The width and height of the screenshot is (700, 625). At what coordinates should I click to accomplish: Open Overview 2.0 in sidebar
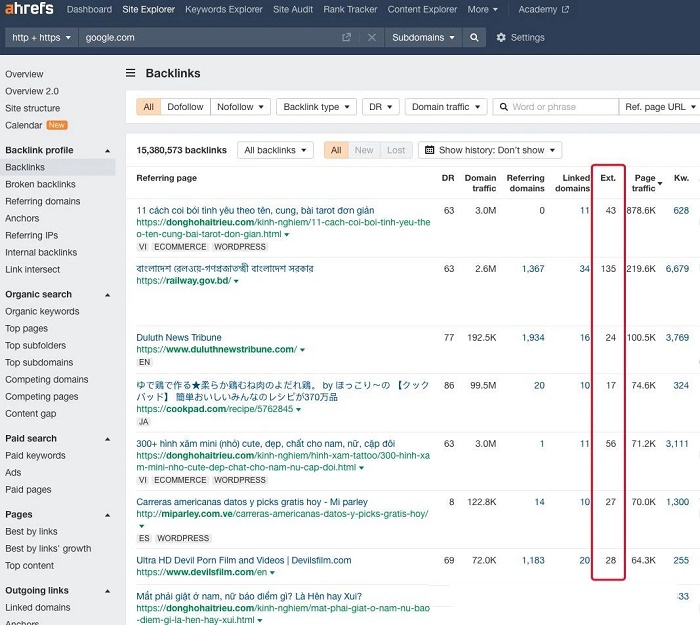point(32,91)
